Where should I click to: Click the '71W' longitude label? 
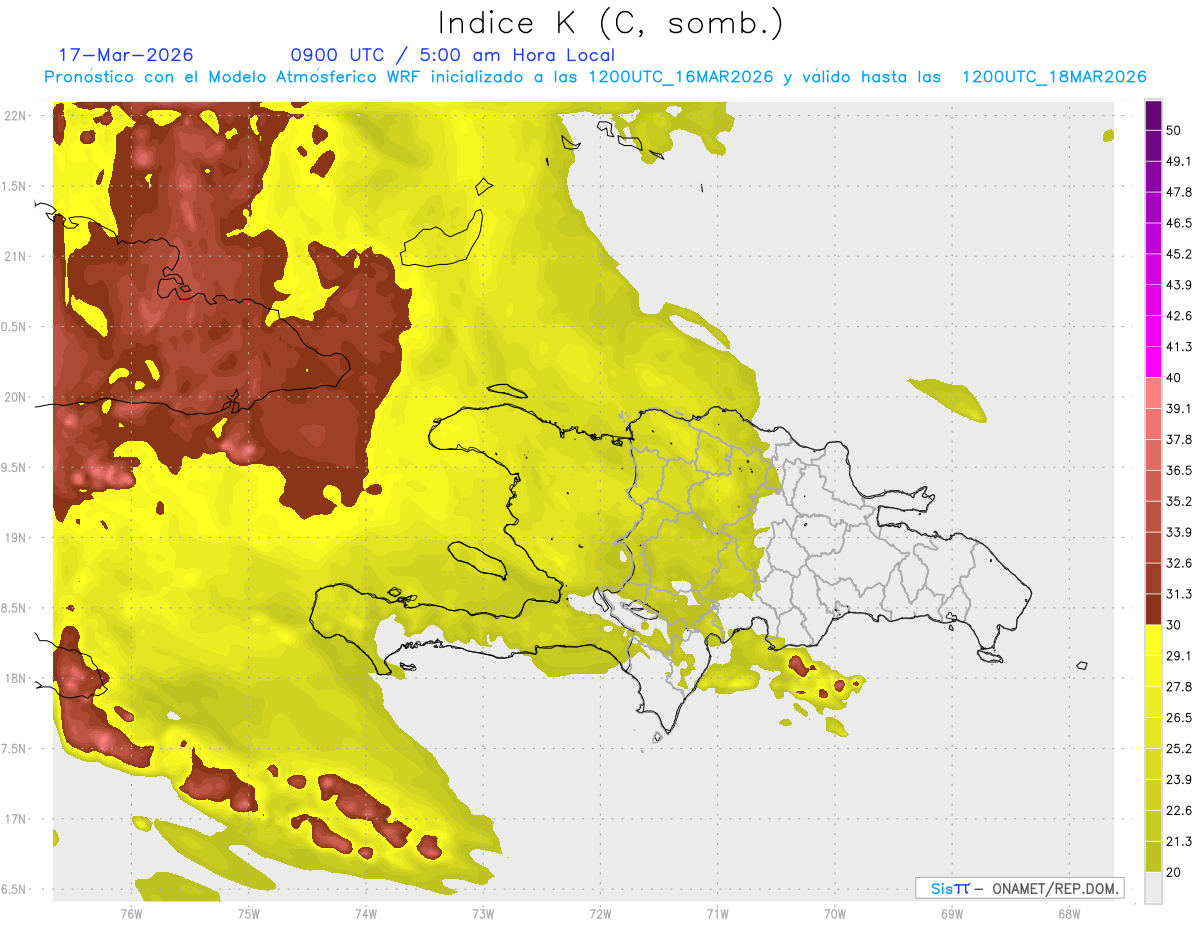[717, 913]
